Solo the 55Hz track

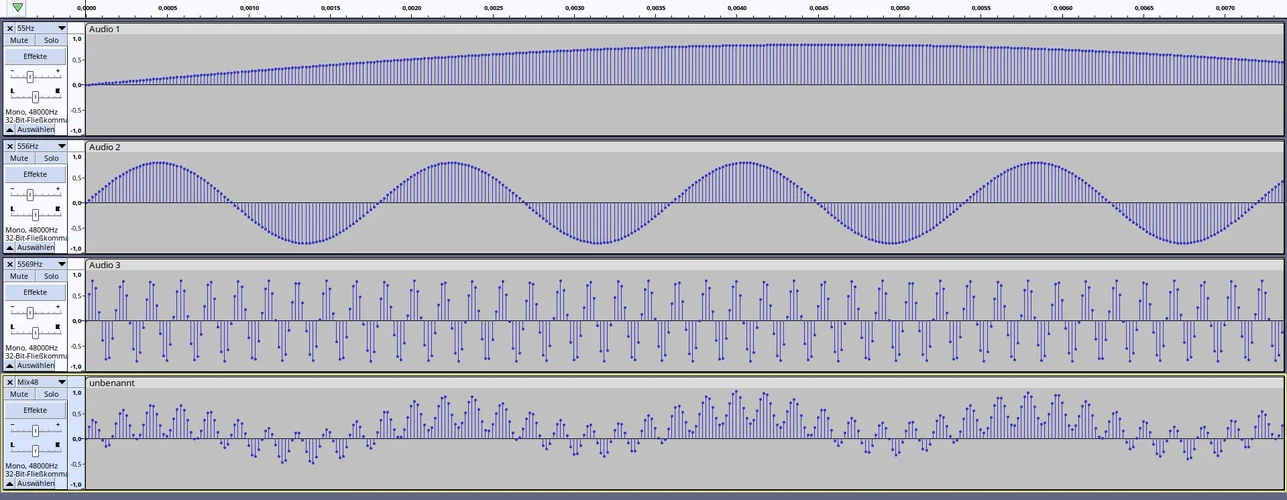pos(51,40)
